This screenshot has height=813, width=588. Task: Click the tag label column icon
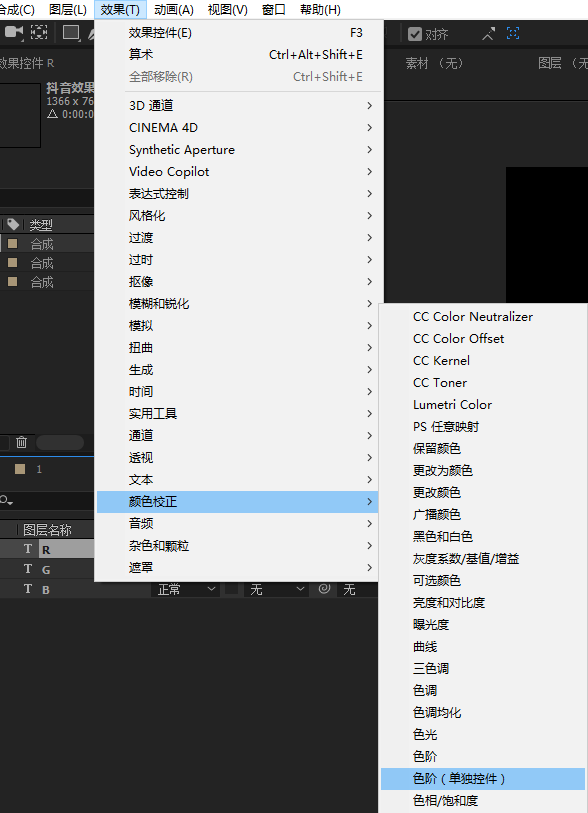coord(13,225)
